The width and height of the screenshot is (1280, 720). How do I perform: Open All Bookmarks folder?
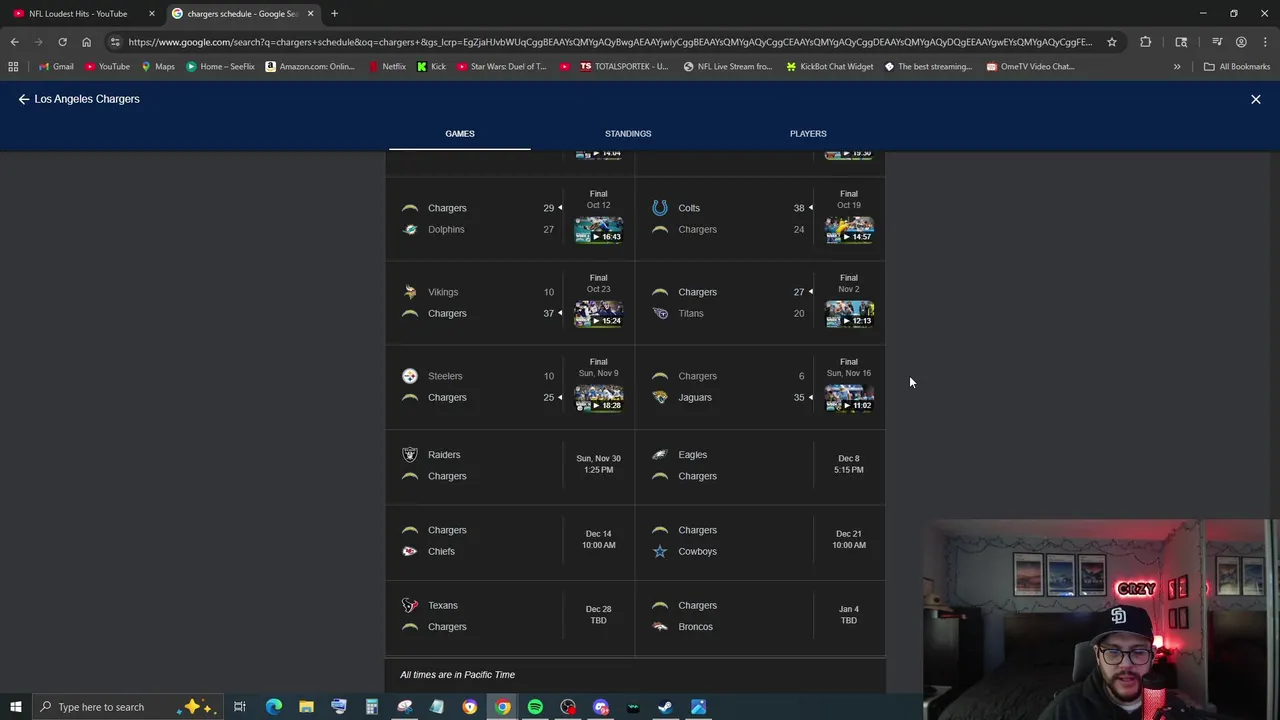(1237, 67)
